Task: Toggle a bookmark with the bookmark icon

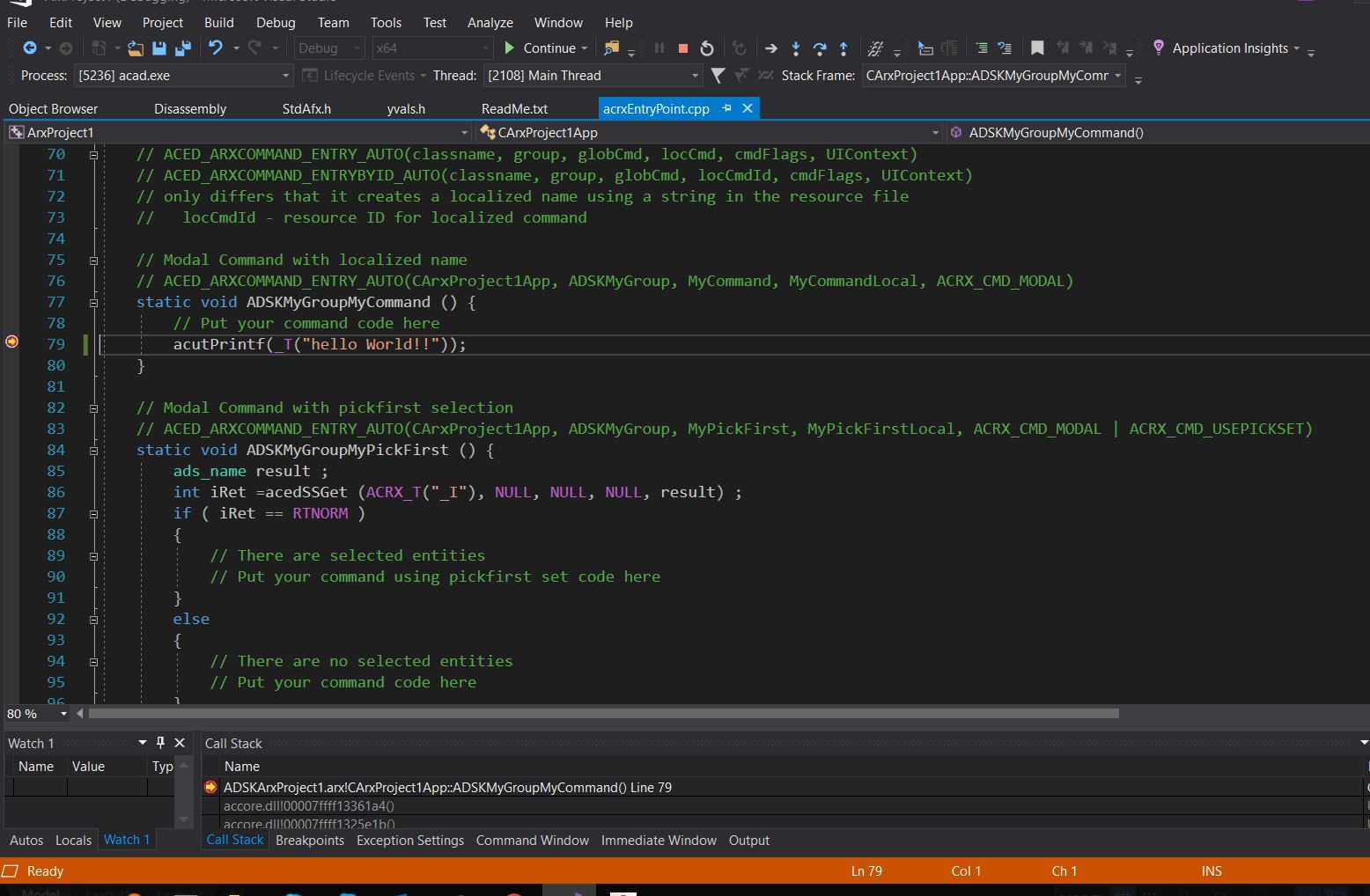Action: click(x=1037, y=48)
